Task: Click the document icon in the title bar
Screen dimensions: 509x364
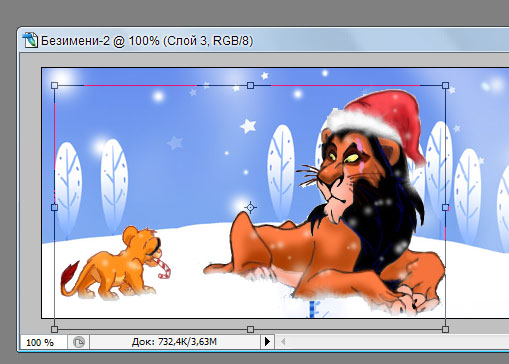Action: (30, 40)
